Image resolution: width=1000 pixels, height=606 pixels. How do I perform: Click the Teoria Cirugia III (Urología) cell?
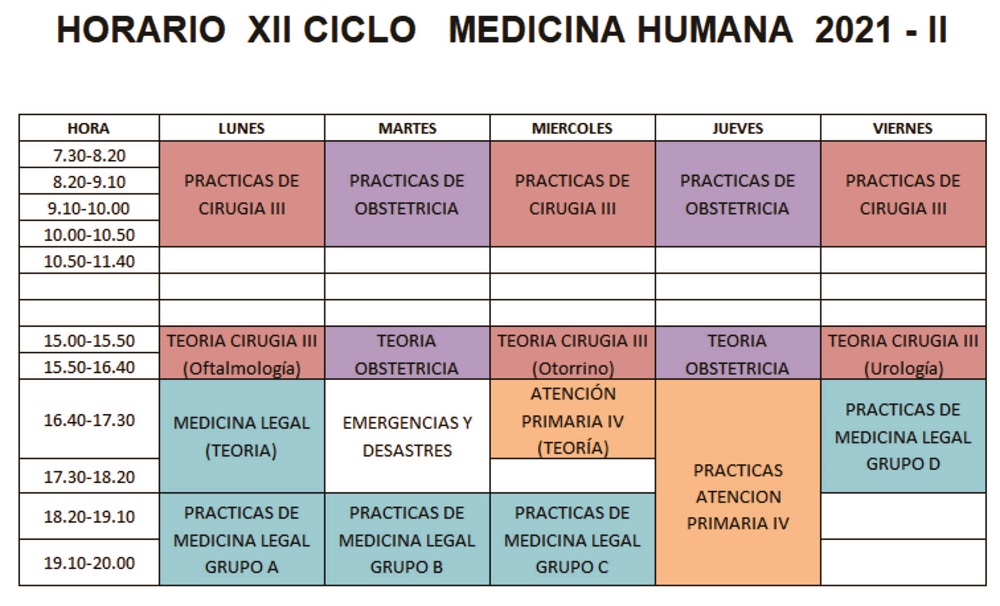pos(903,353)
